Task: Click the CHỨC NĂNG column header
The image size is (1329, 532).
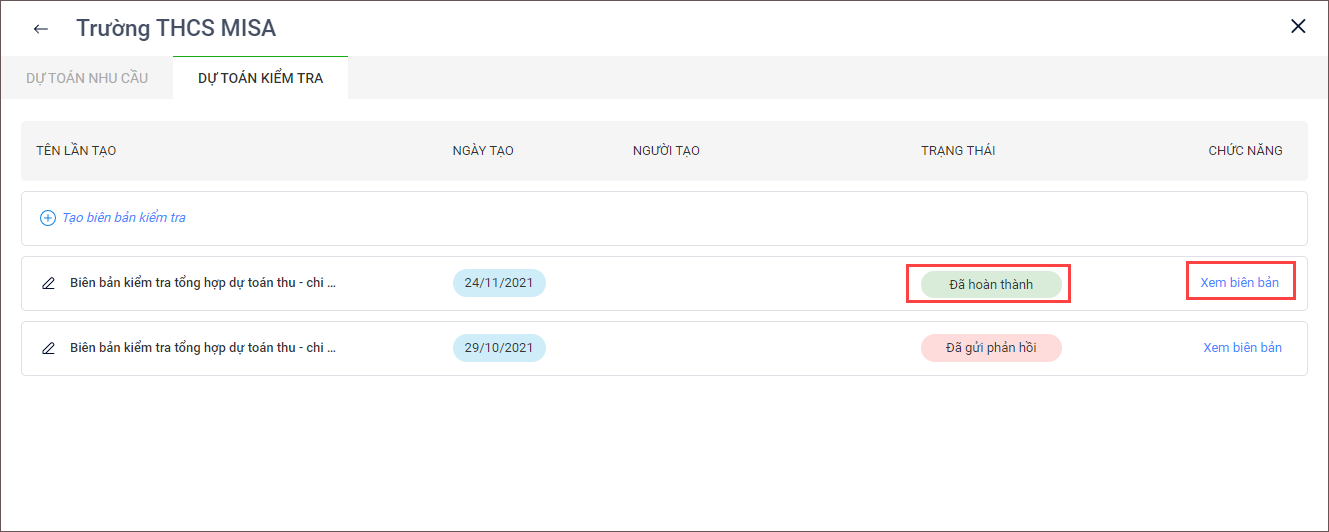Action: pos(1245,151)
